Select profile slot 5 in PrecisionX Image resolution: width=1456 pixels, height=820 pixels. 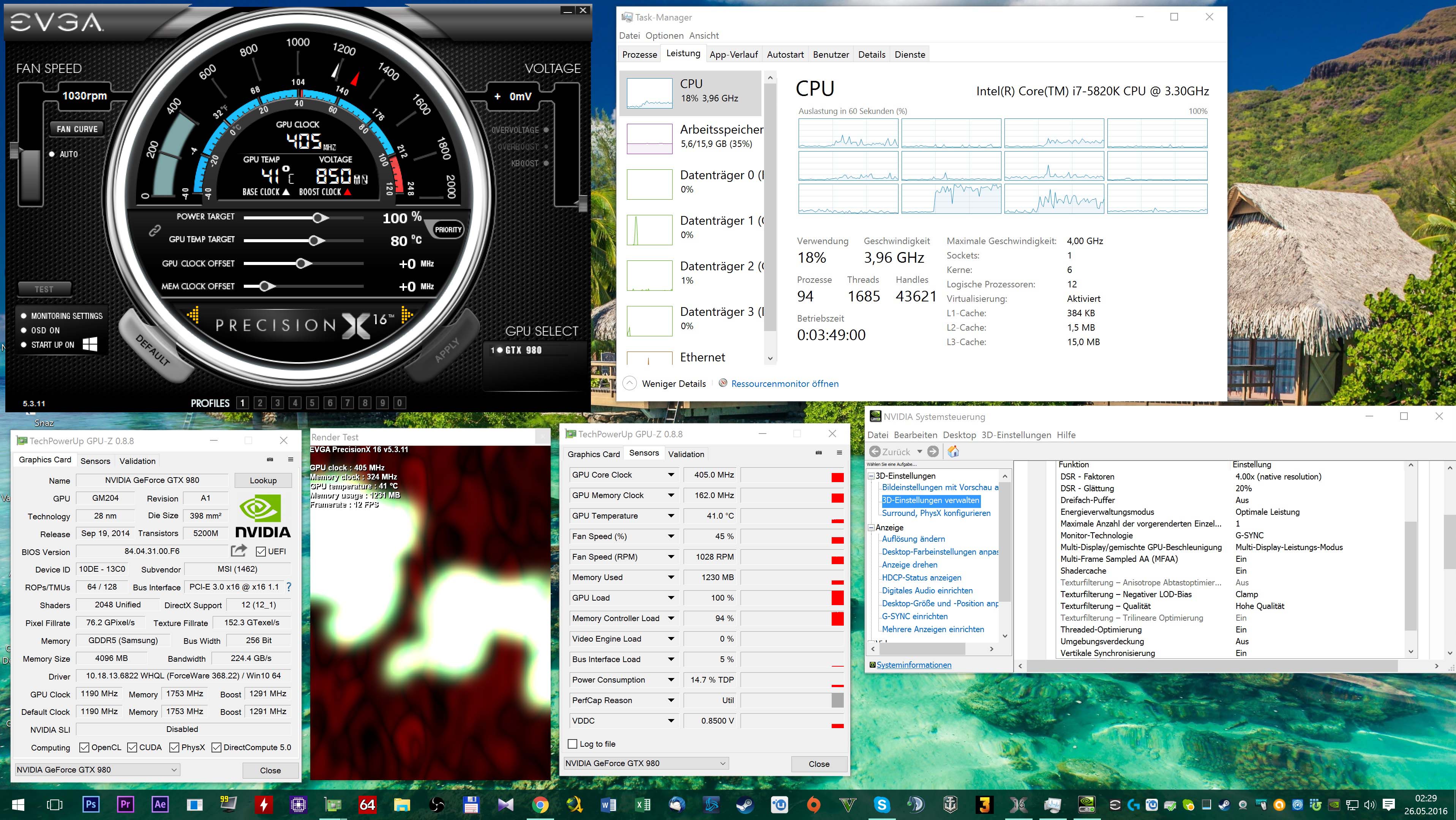coord(313,403)
